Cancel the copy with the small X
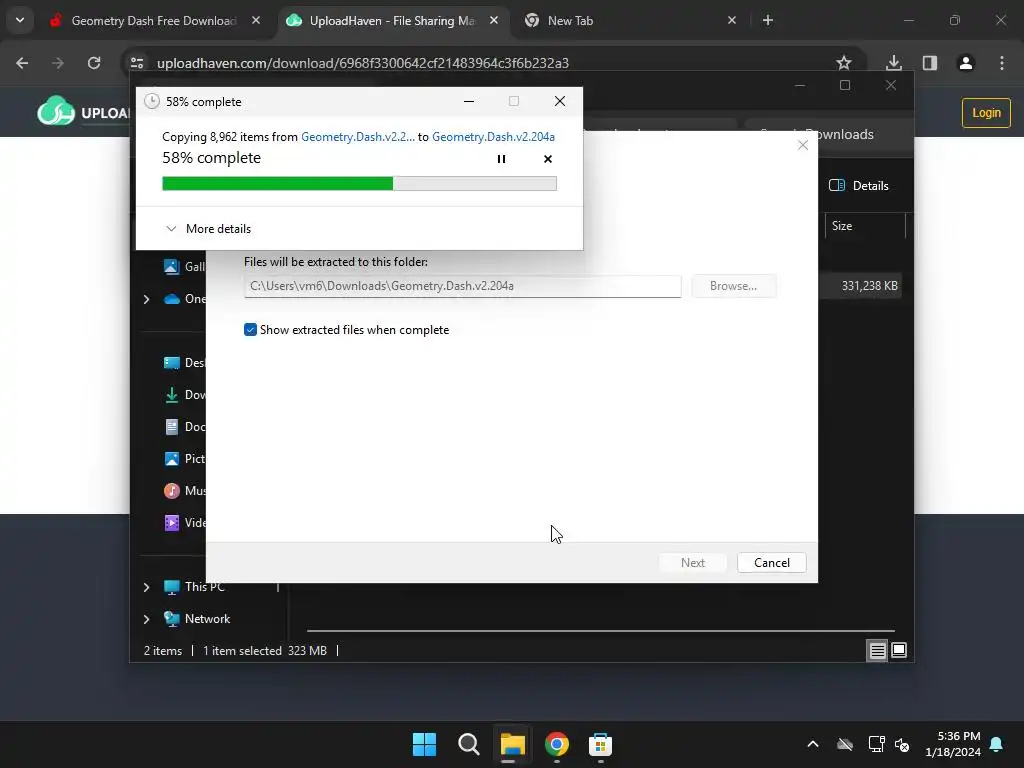This screenshot has width=1024, height=768. click(x=547, y=159)
